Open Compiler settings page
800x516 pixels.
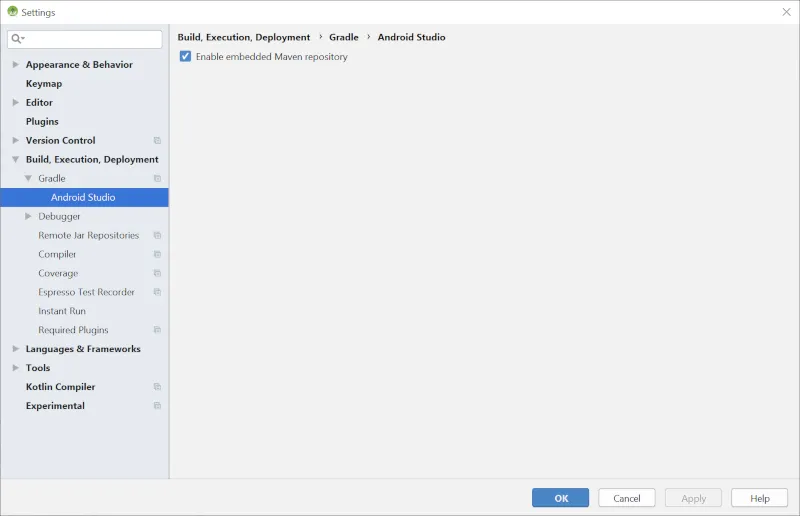(x=57, y=254)
